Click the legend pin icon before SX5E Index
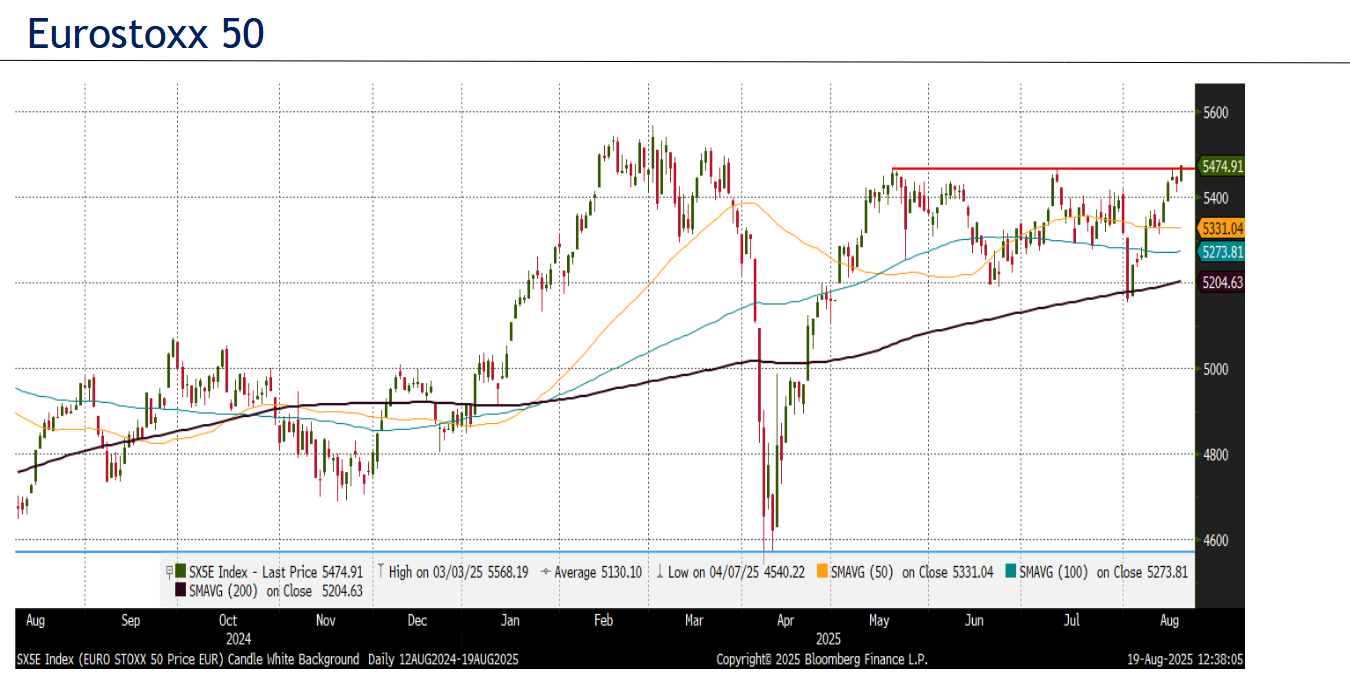Screen dimensions: 1350x689 pos(168,572)
